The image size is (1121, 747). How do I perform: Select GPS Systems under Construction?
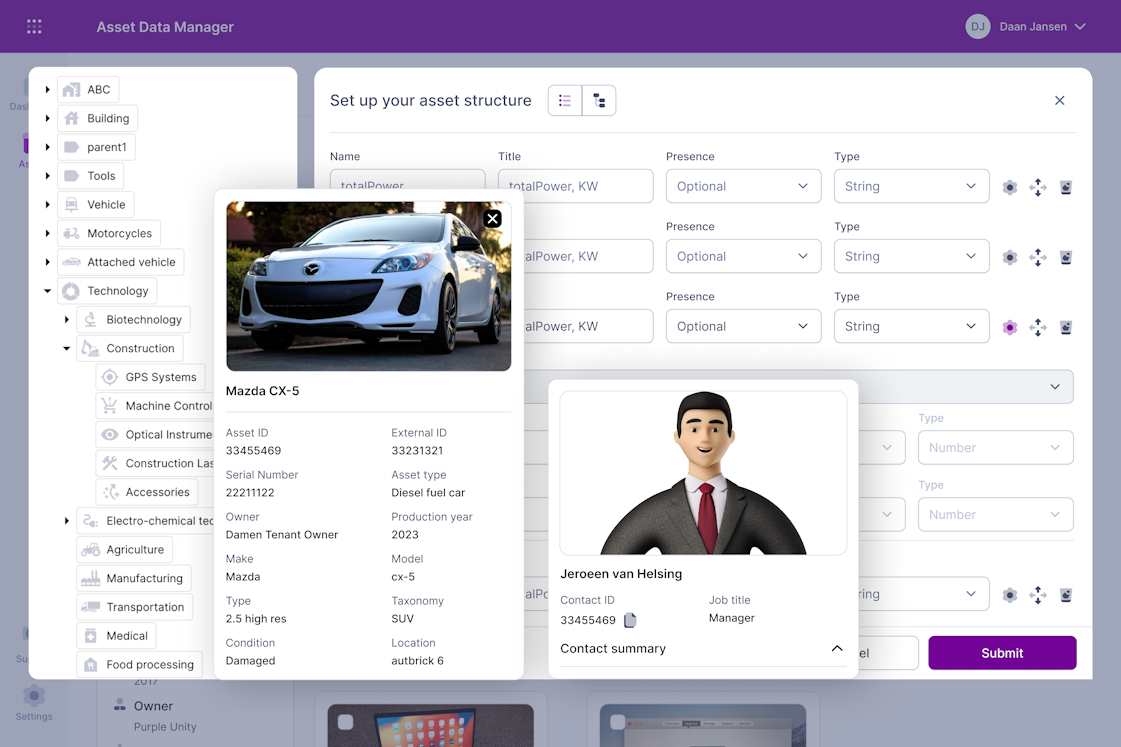pyautogui.click(x=150, y=377)
